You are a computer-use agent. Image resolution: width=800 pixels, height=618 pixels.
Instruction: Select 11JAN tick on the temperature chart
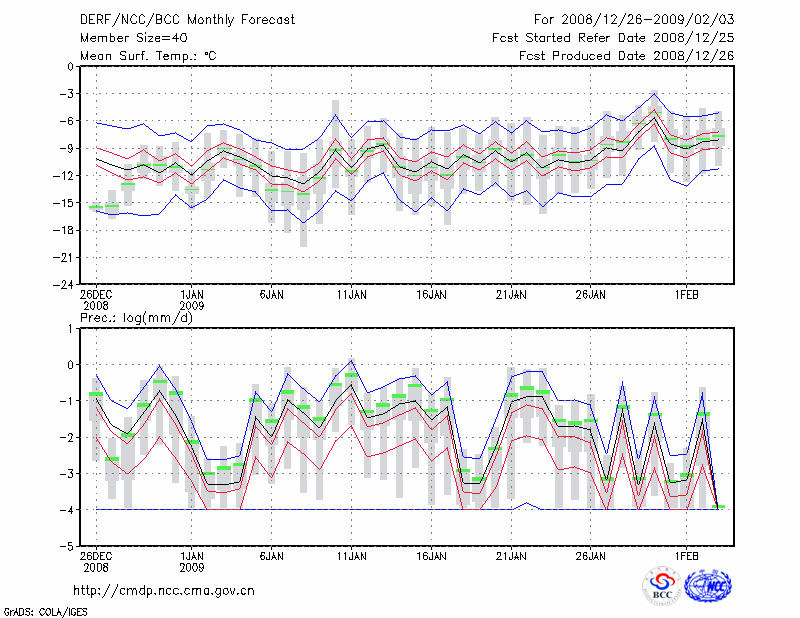tap(351, 295)
